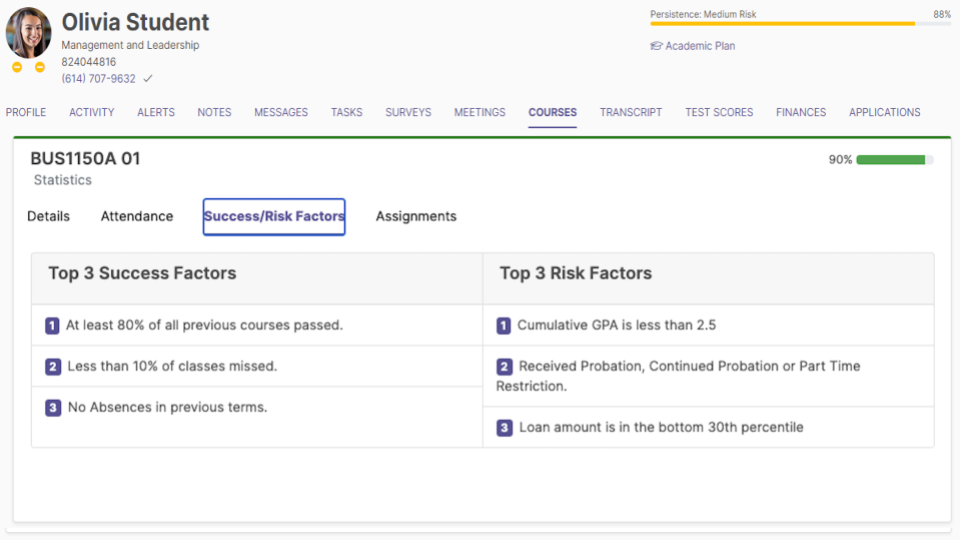The height and width of the screenshot is (540, 960).
Task: Click the first yellow minus indicator under the photo
Action: pos(17,67)
